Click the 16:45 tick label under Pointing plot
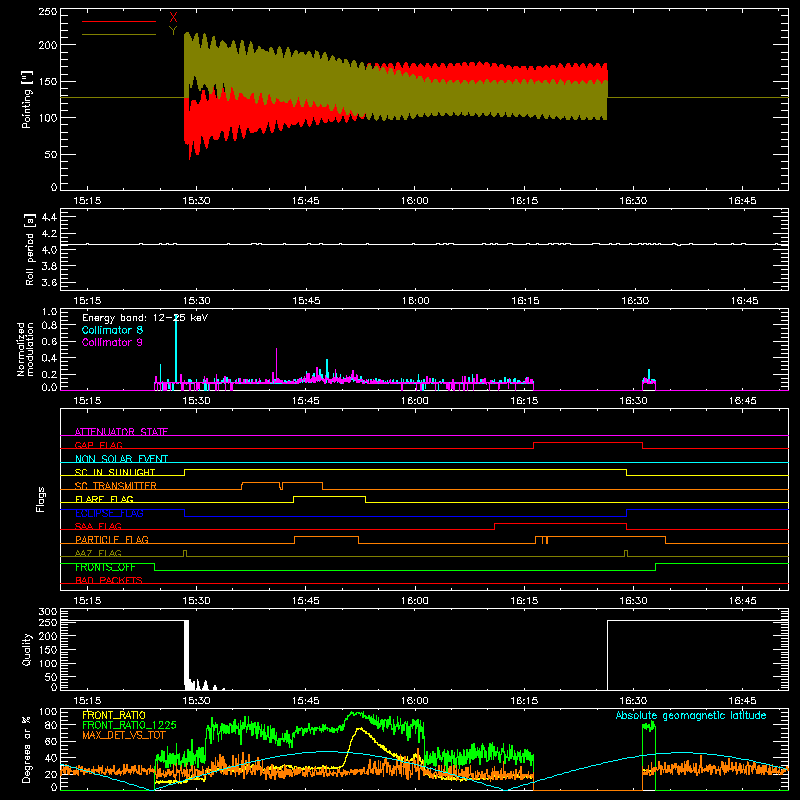This screenshot has width=800, height=800. (x=742, y=201)
